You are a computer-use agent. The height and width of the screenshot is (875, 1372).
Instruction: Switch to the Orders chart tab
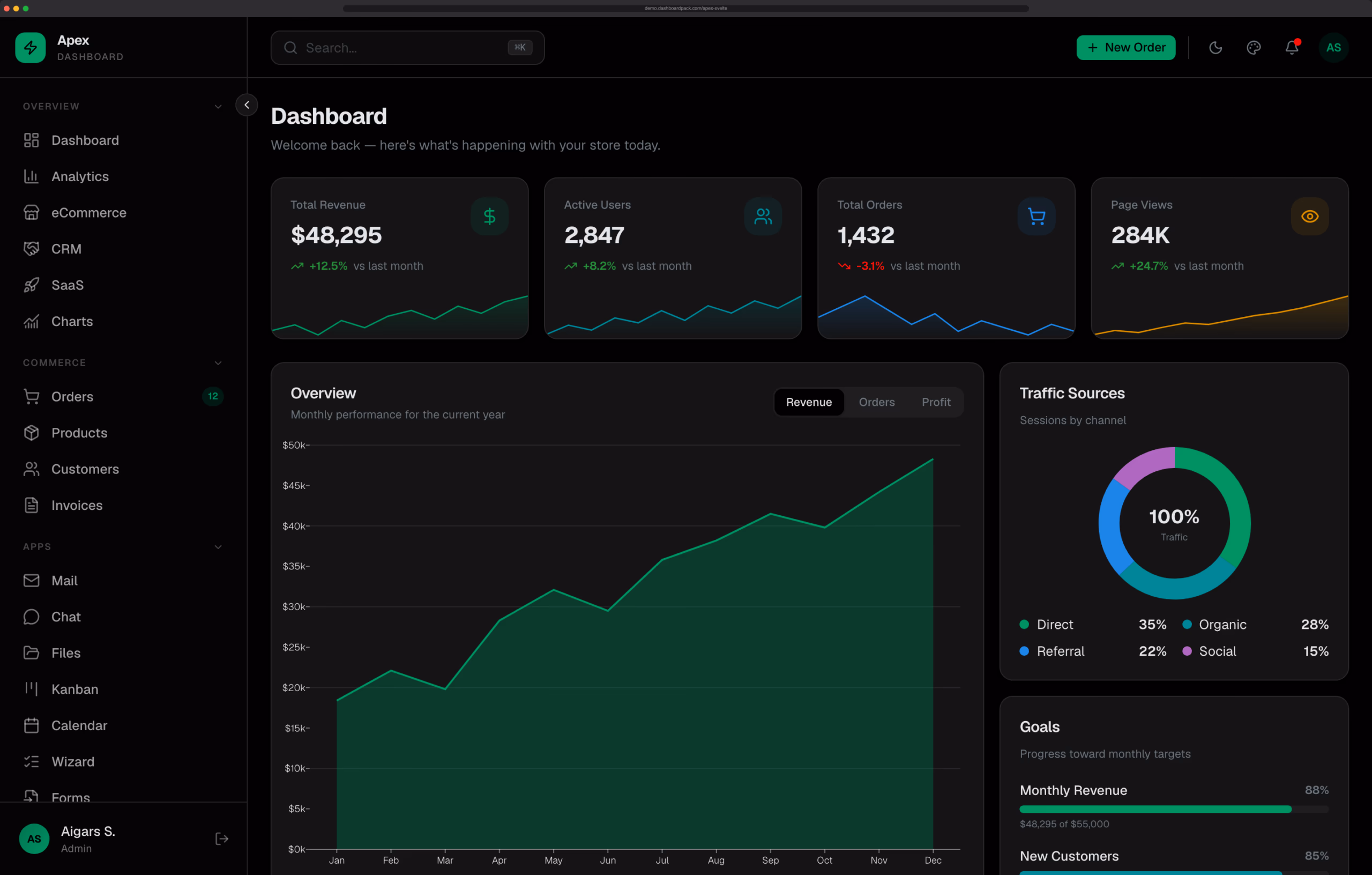(x=876, y=402)
